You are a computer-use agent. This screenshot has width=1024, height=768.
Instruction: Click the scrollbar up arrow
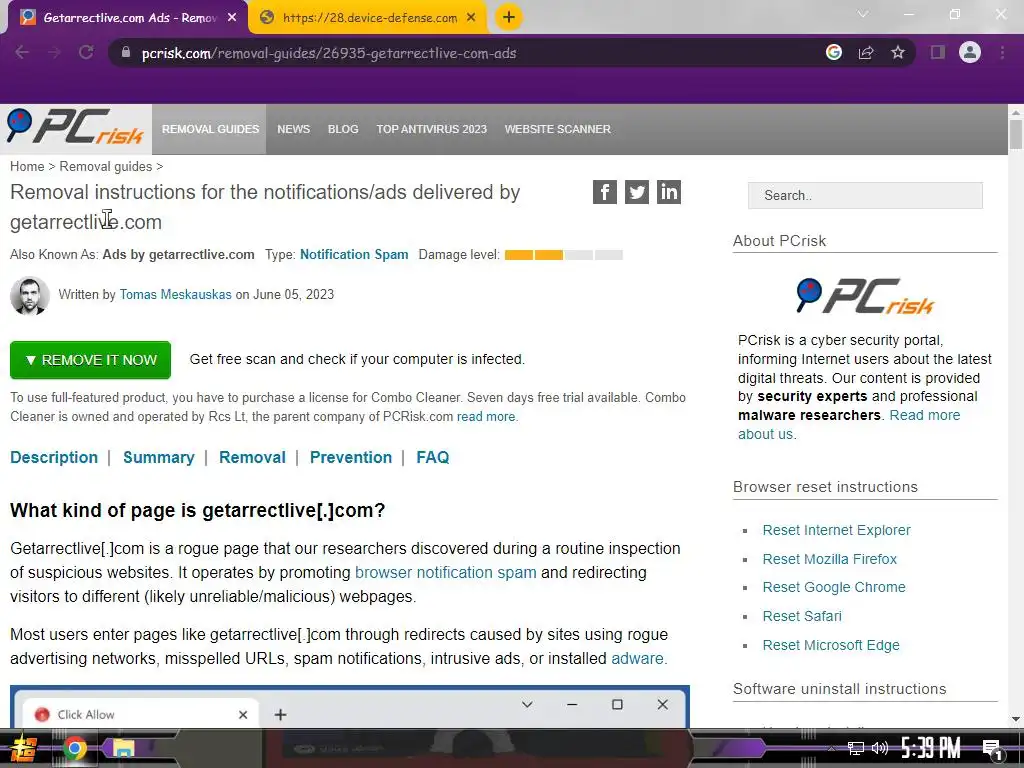click(x=1016, y=112)
